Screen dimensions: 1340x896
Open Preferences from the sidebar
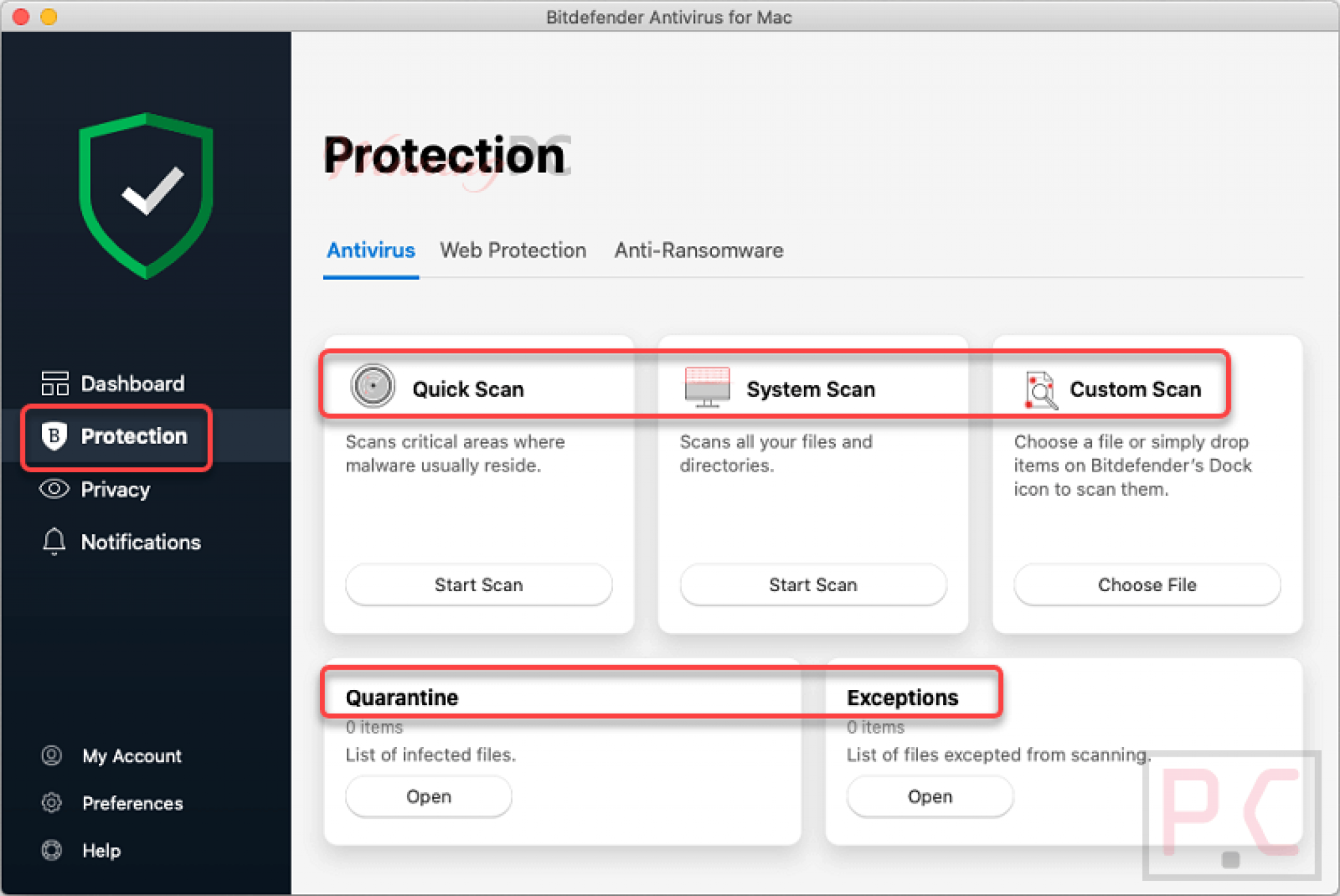click(132, 803)
